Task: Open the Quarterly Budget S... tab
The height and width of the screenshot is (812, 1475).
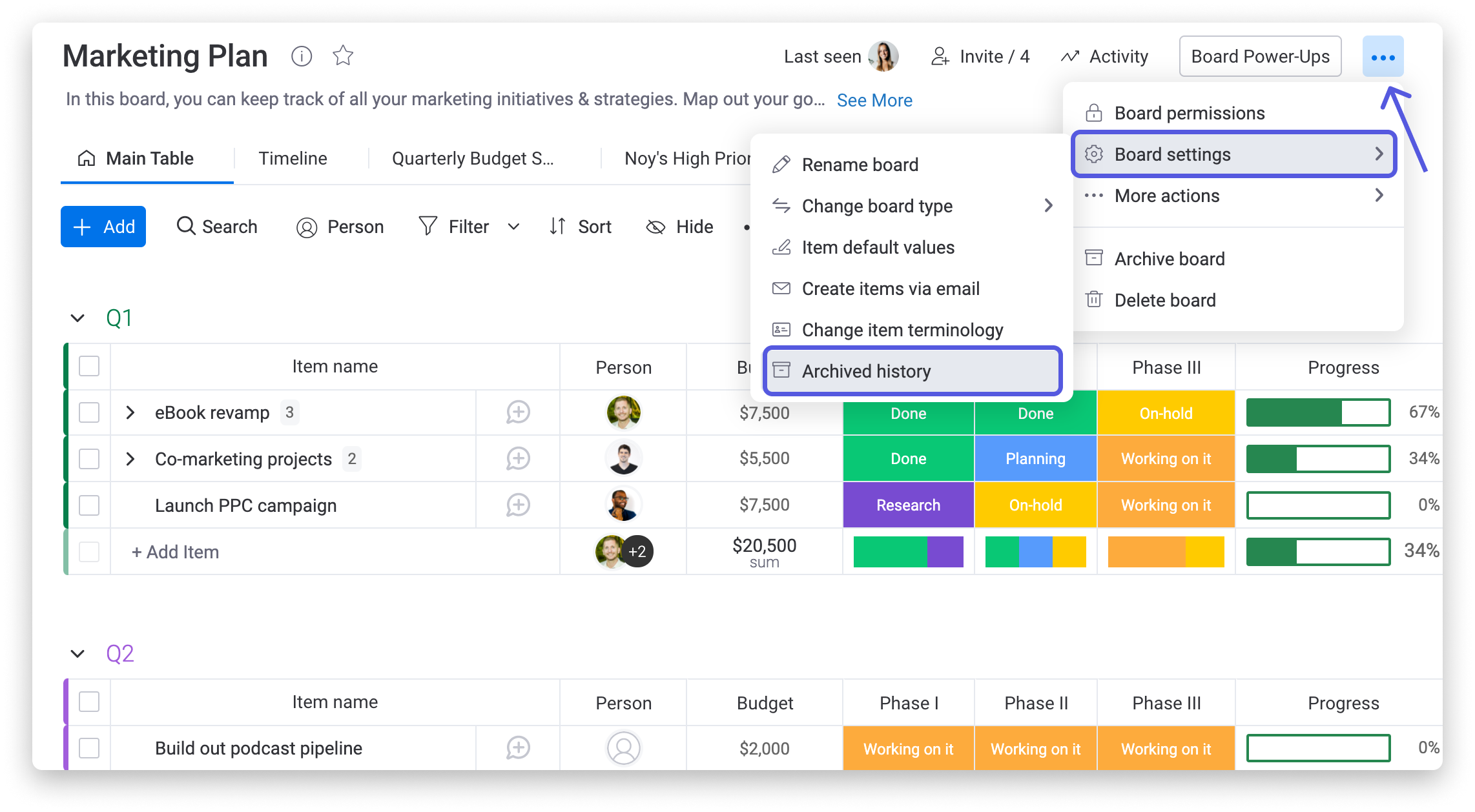Action: 473,158
